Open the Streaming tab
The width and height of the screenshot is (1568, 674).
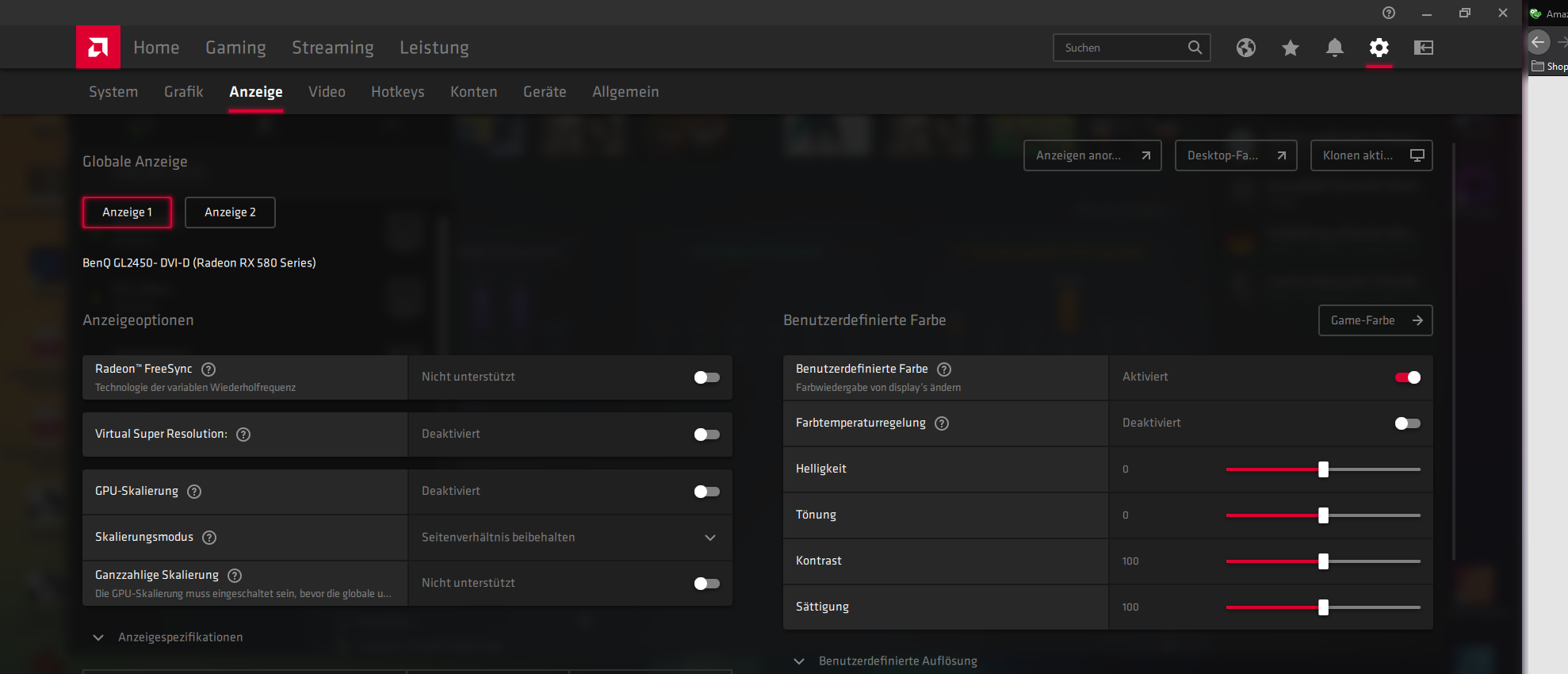pos(333,48)
